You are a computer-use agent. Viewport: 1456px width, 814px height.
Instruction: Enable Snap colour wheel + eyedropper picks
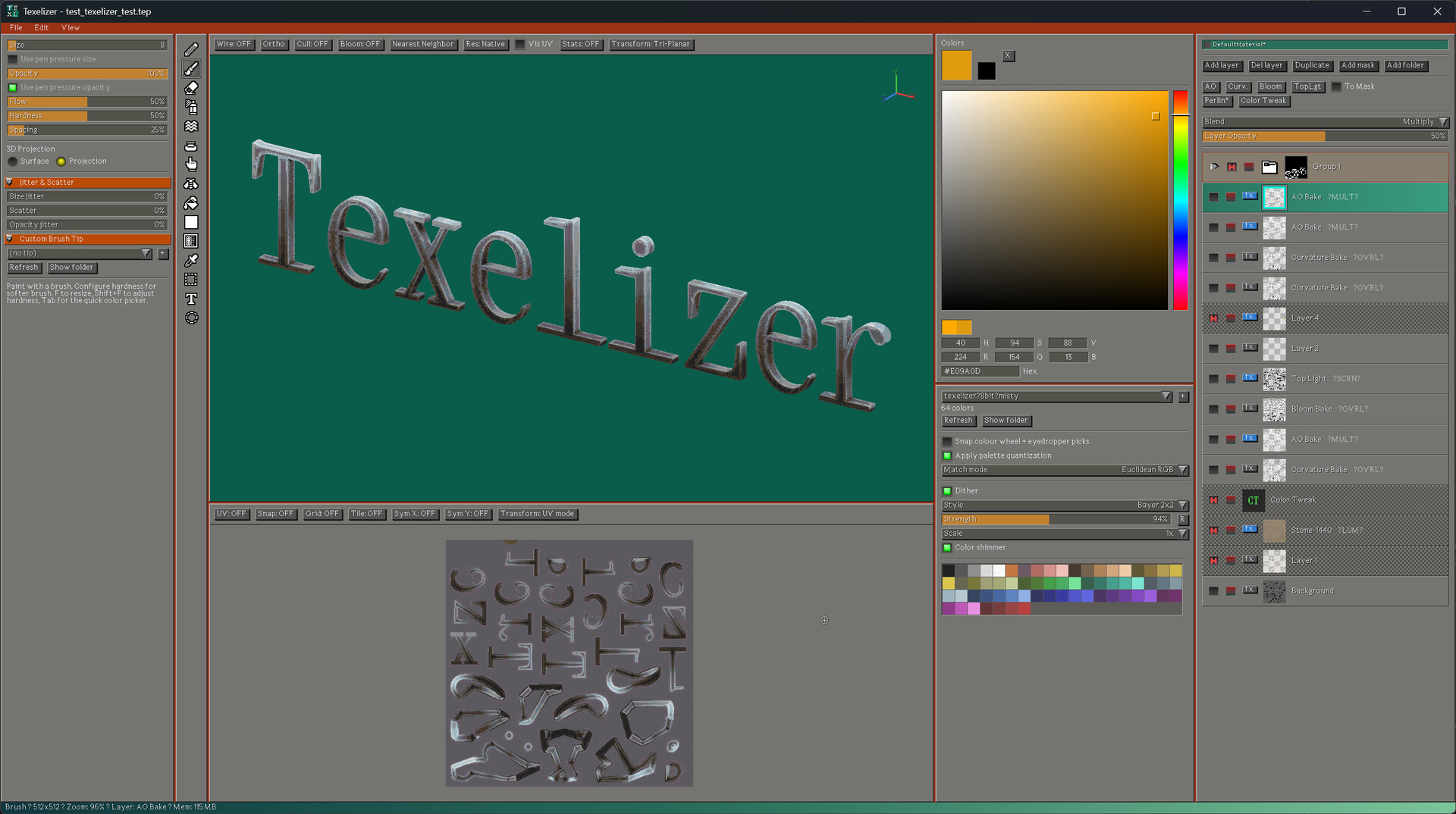coord(947,441)
